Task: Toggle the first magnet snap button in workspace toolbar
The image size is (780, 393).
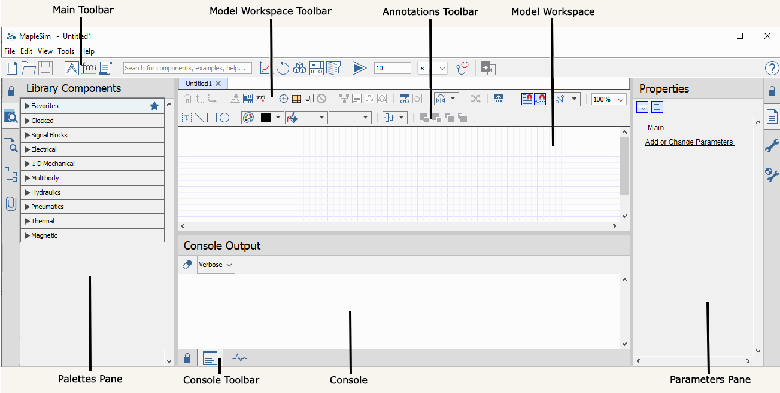Action: pos(527,99)
